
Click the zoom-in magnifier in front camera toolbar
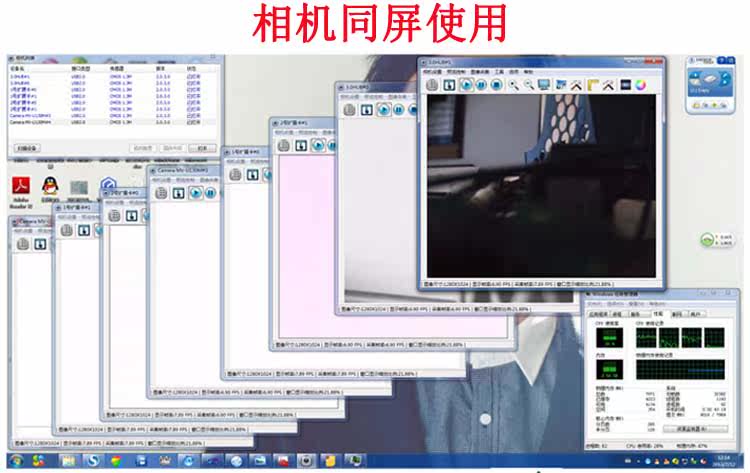[x=513, y=85]
